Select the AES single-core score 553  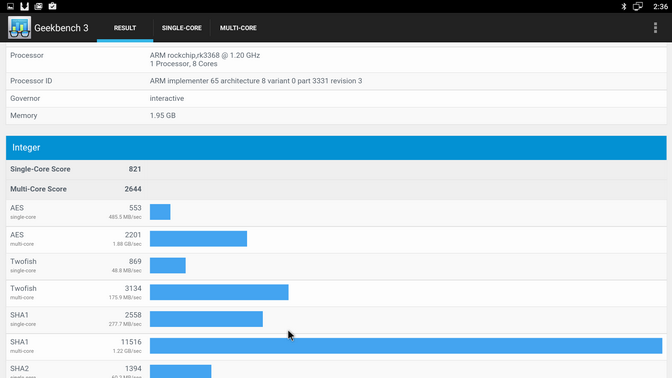pos(135,208)
